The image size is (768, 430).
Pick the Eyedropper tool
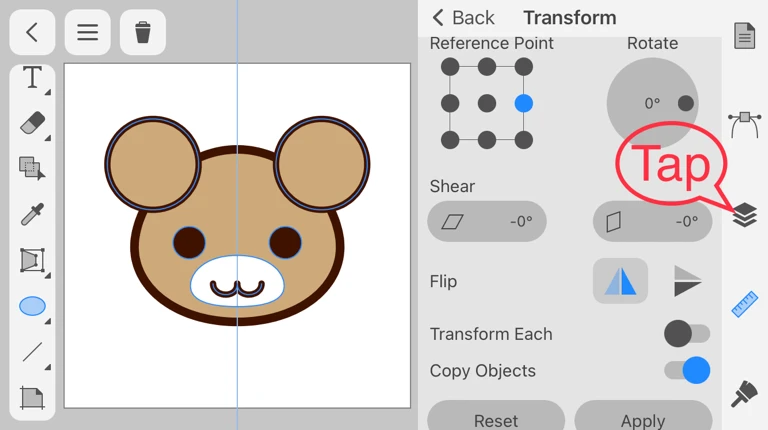point(32,214)
